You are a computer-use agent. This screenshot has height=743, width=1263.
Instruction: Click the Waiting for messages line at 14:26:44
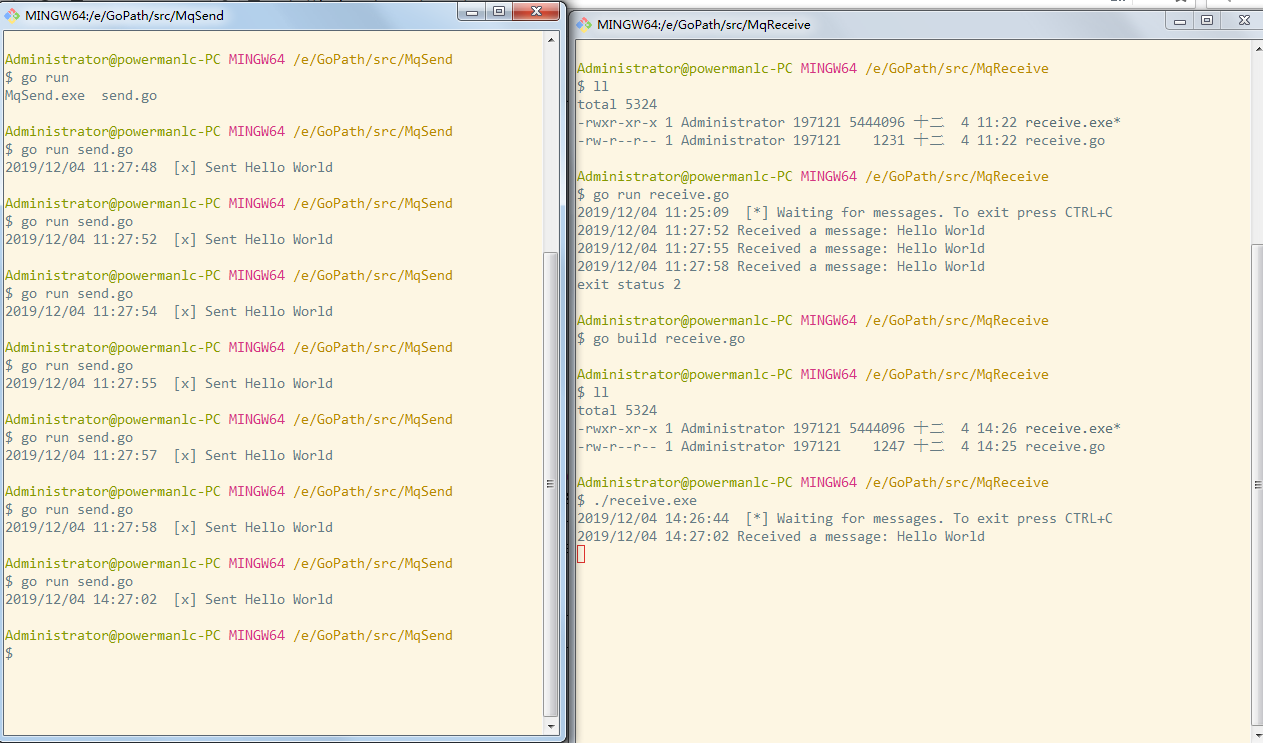point(845,518)
